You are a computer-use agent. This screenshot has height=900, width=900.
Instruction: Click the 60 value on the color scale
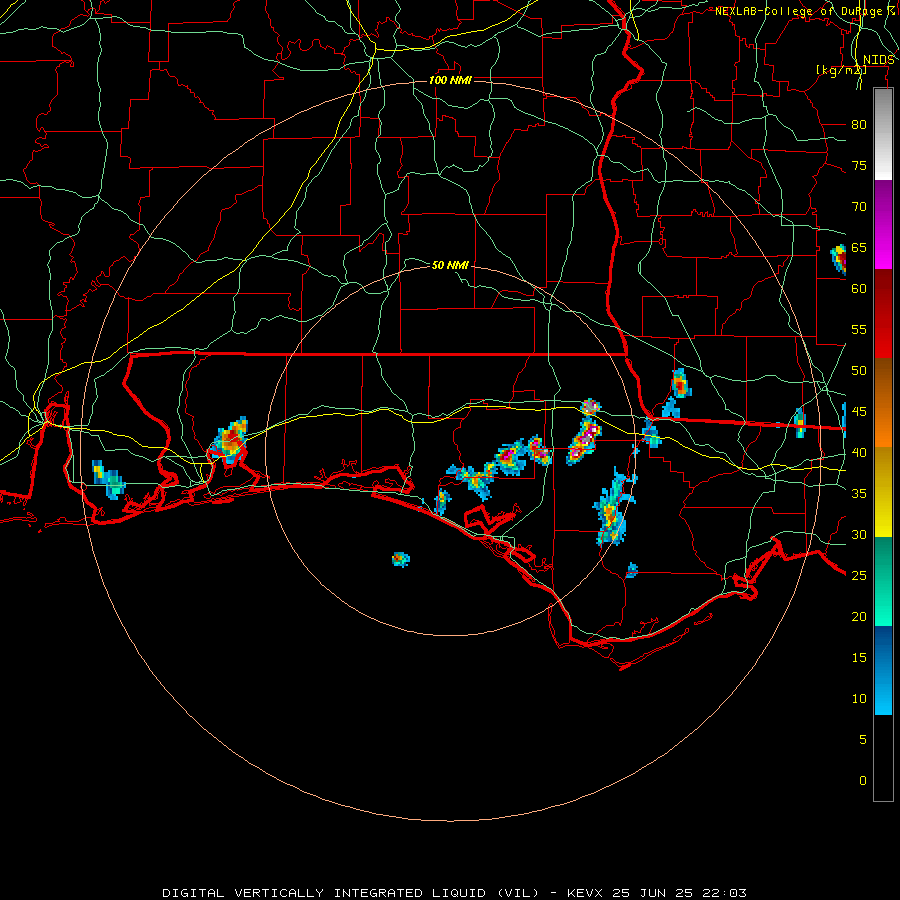click(859, 289)
